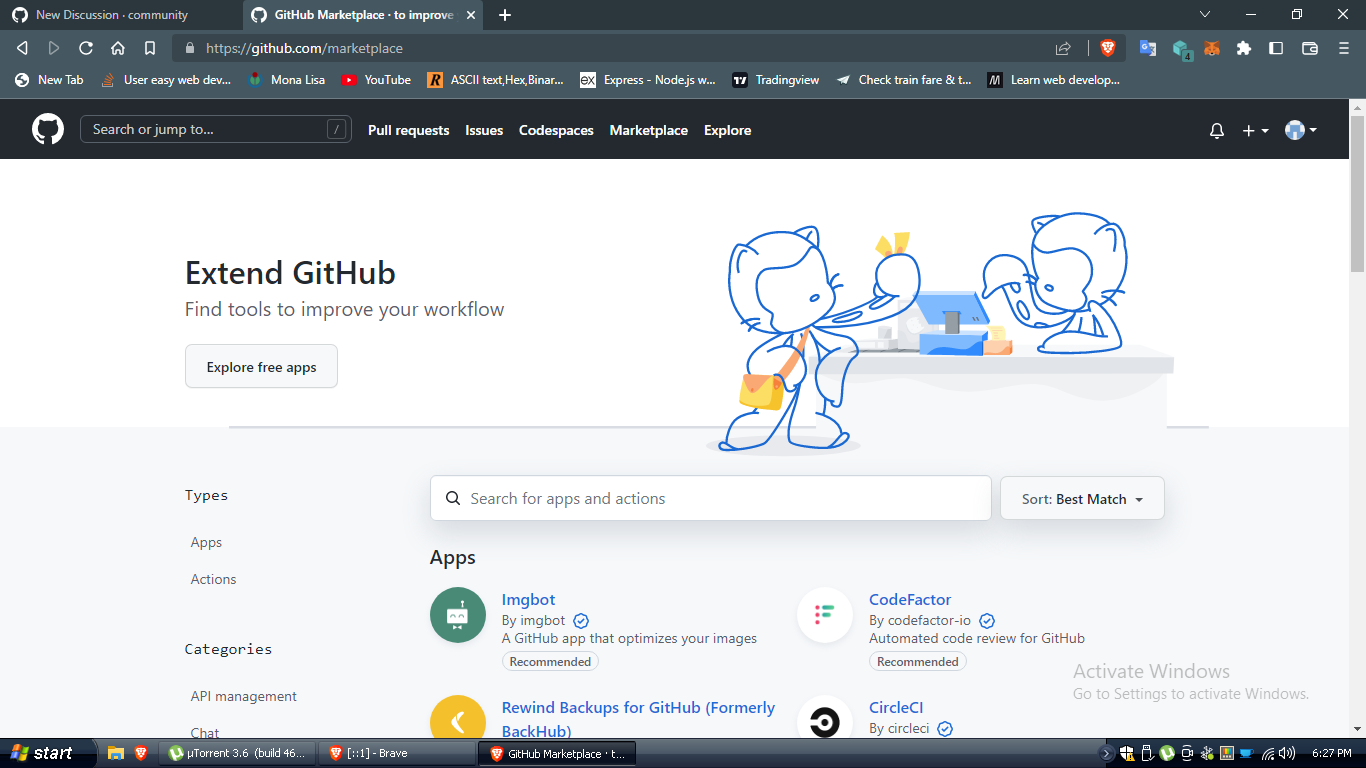The width and height of the screenshot is (1366, 768).
Task: Expand the browser tab search chevron
Action: (1205, 15)
